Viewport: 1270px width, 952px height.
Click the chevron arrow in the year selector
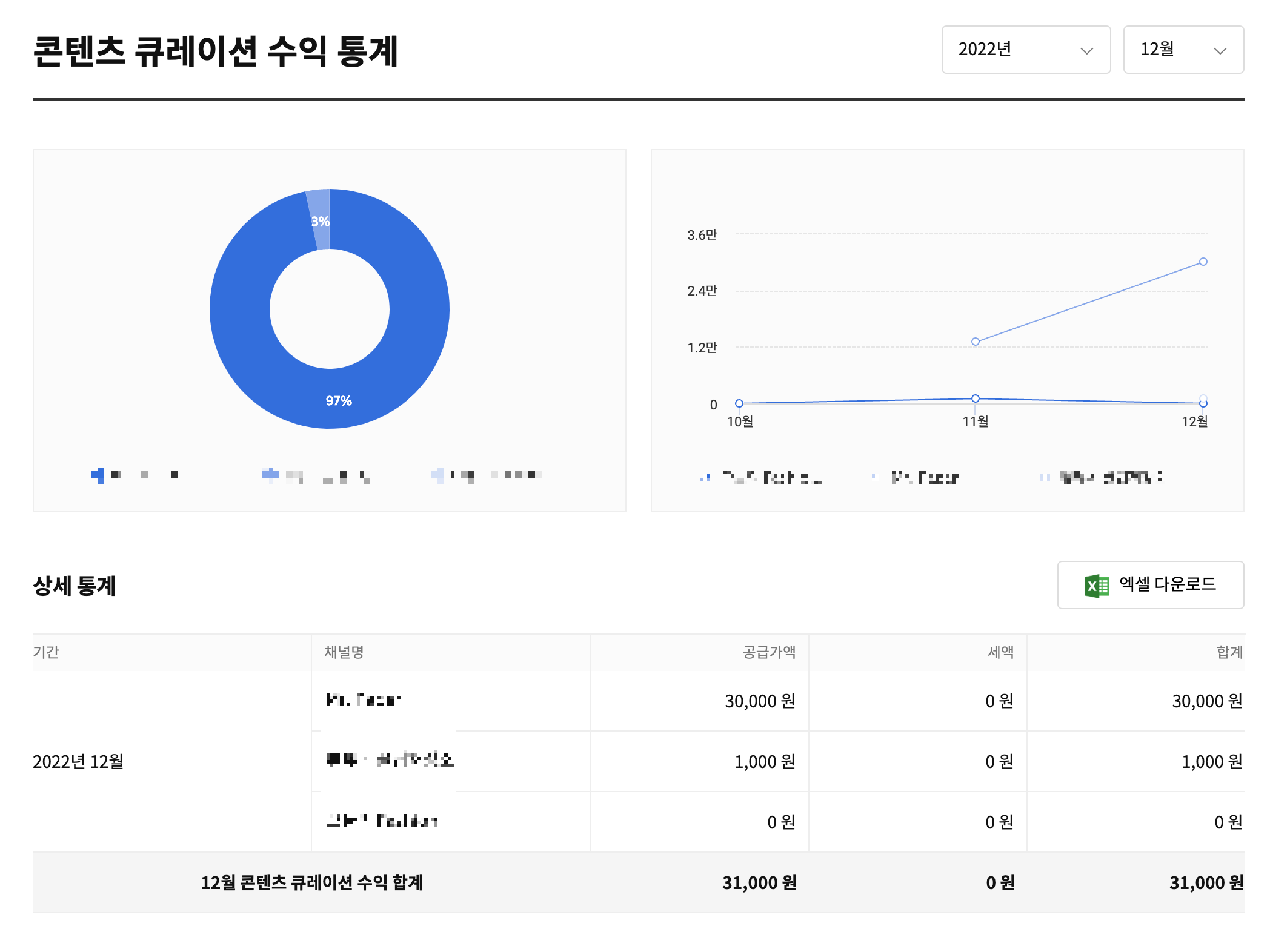pyautogui.click(x=1086, y=51)
